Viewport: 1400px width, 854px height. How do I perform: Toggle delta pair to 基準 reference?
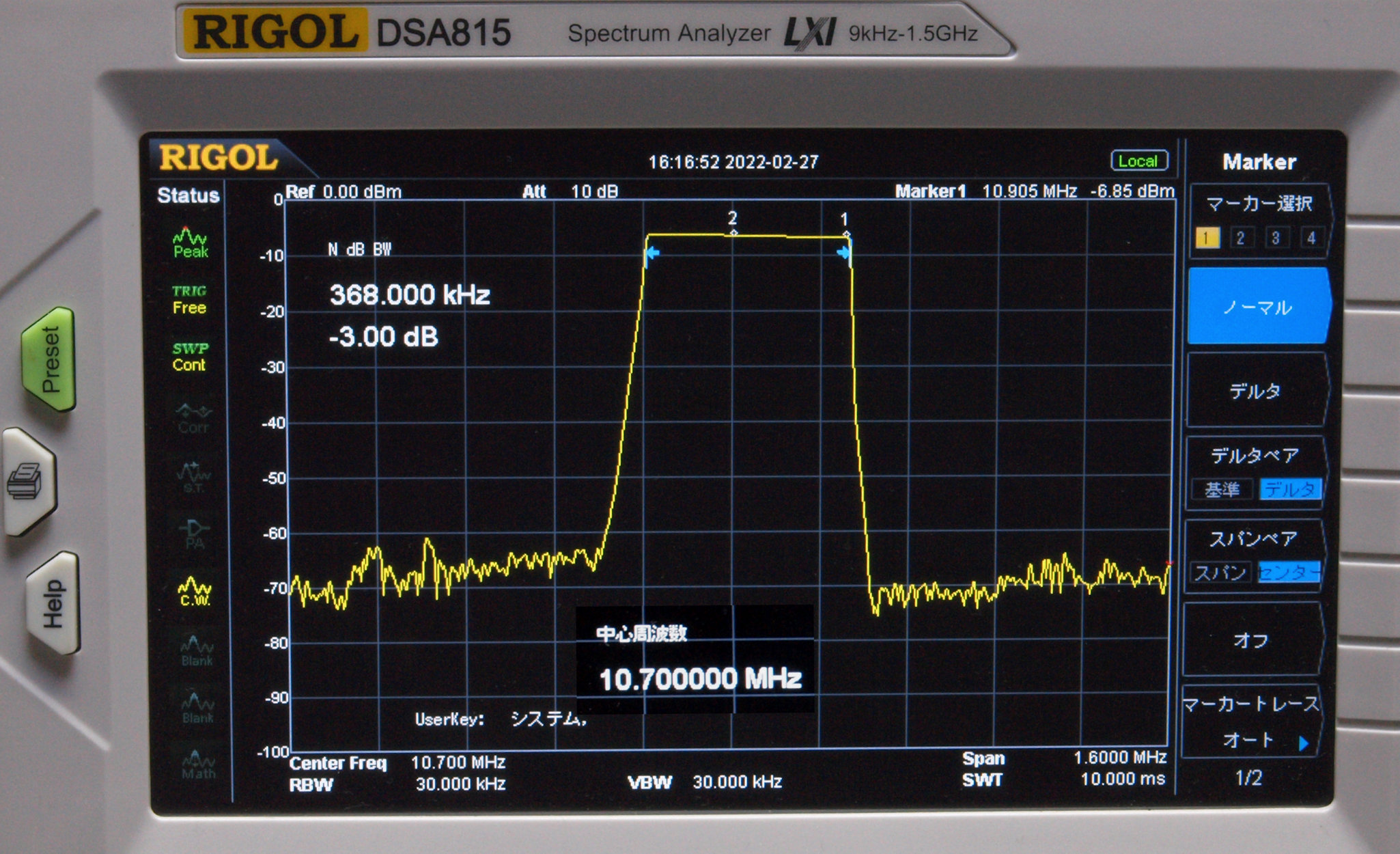point(1222,489)
